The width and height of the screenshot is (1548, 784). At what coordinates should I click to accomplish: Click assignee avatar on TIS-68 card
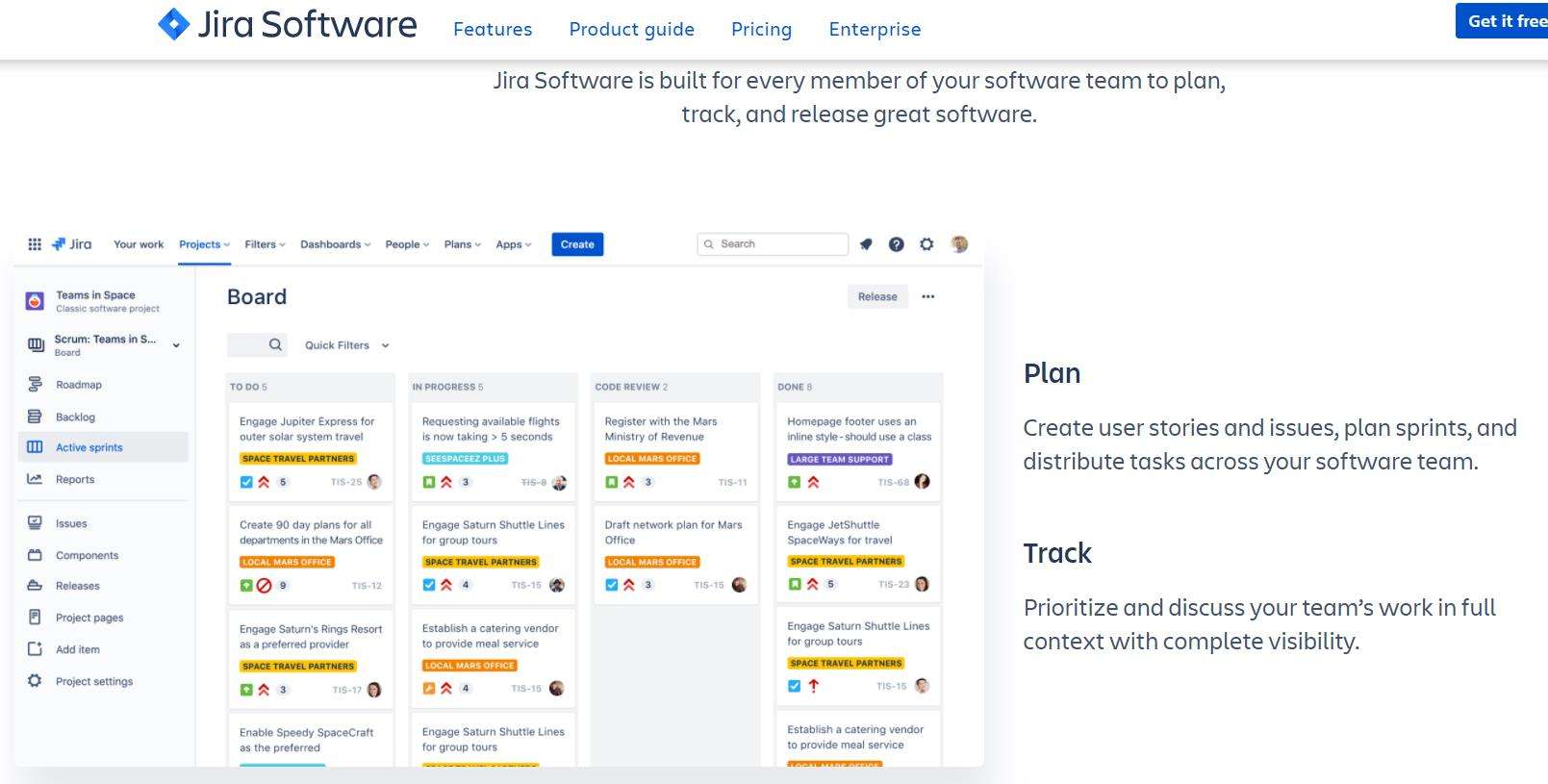(922, 481)
